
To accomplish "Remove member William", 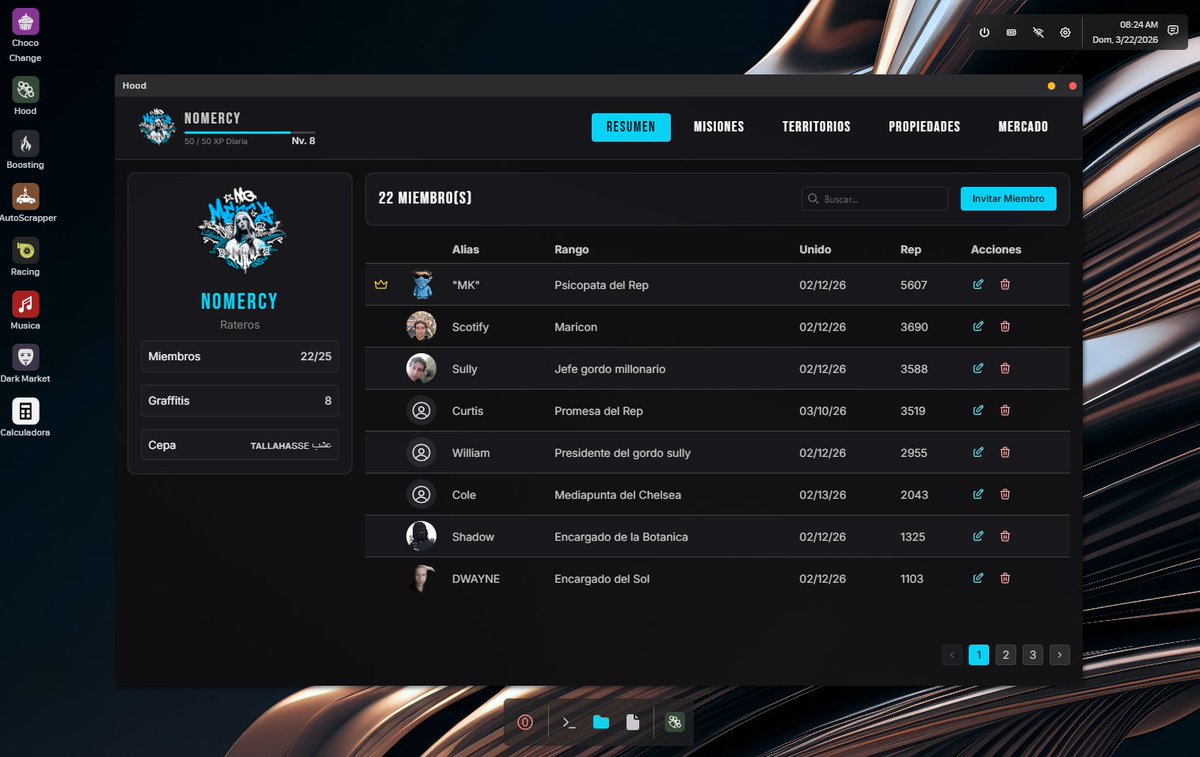I will point(1005,453).
